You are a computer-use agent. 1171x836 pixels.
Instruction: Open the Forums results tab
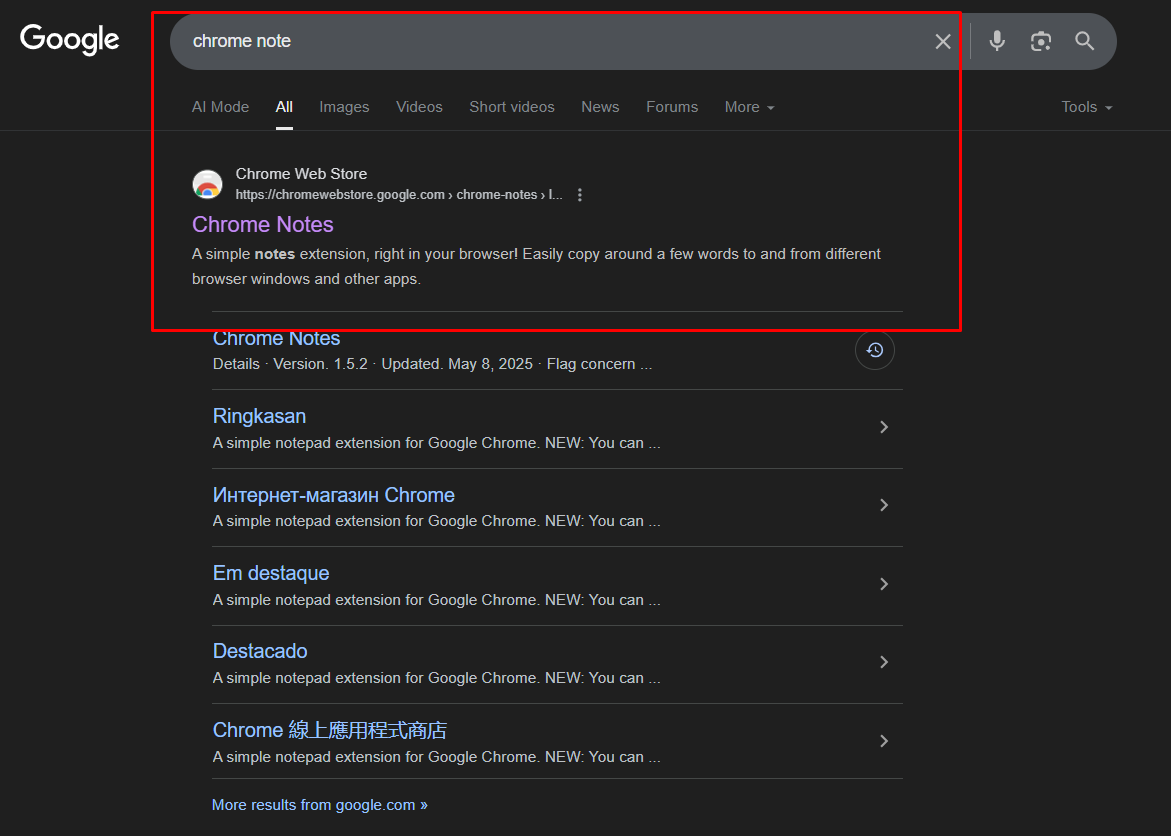coord(672,107)
